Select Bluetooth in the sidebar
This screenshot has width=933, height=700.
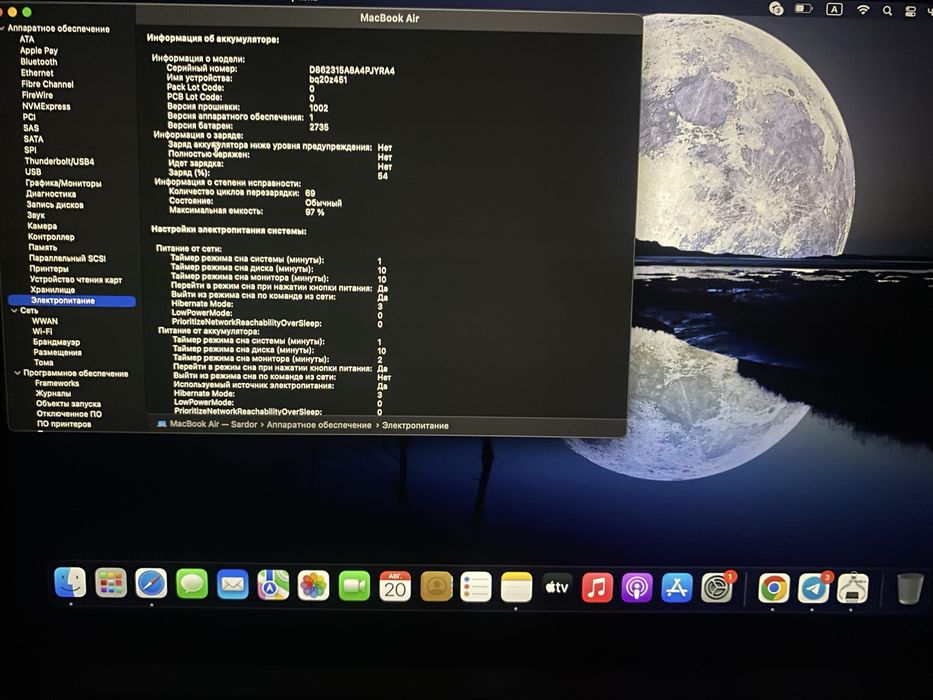pyautogui.click(x=39, y=61)
